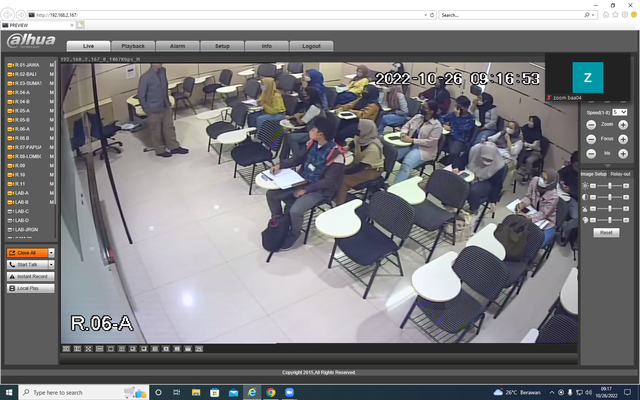
Task: Click the fullscreen arrows icon below the video
Action: click(x=88, y=349)
